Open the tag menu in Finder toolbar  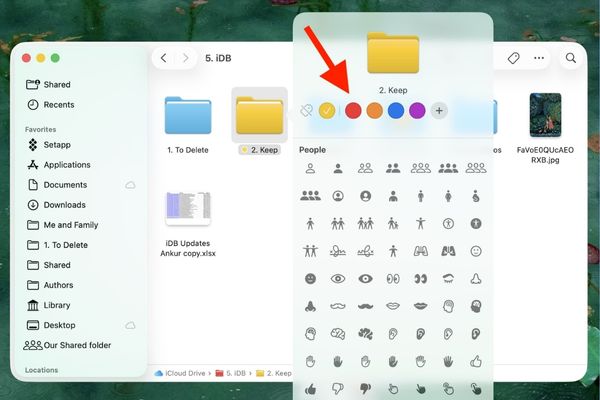coord(514,58)
